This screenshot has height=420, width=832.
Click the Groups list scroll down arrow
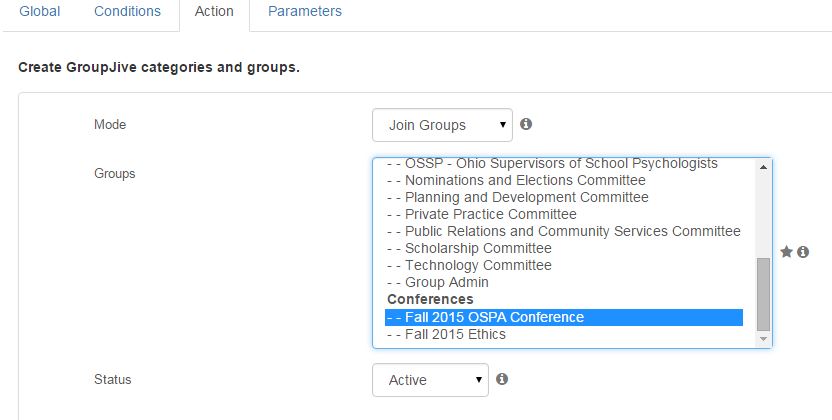coord(763,339)
